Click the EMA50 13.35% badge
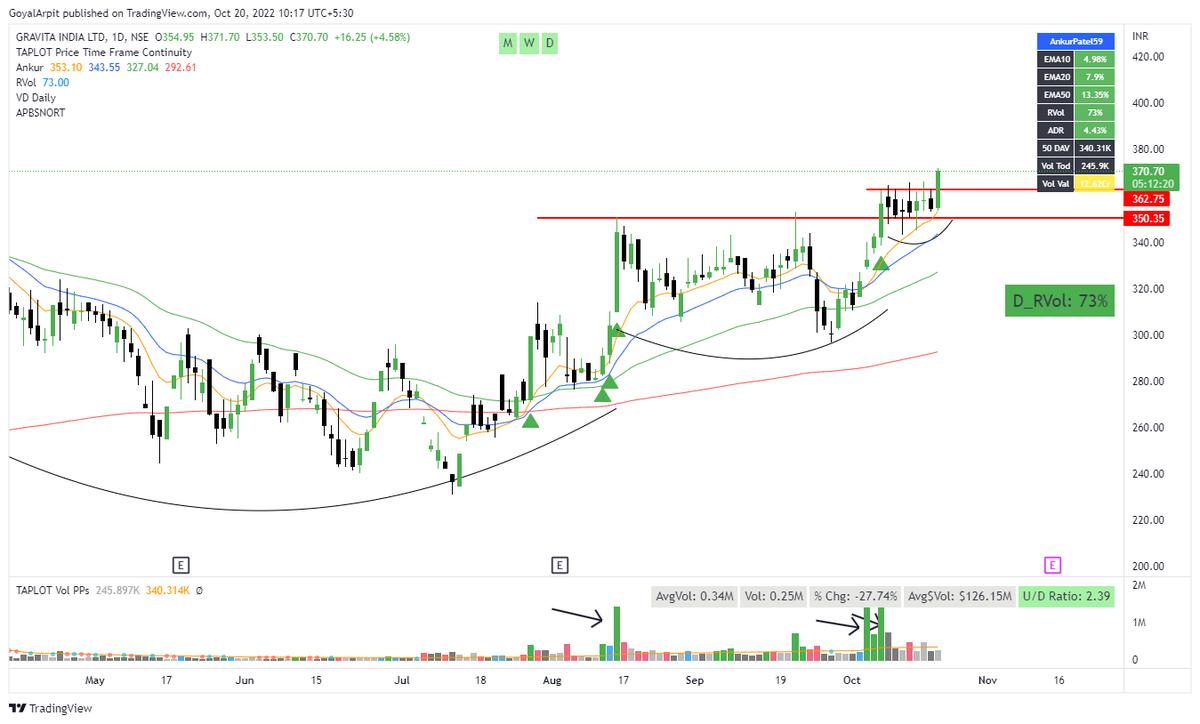Screen dimensions: 1200x724 coord(1075,95)
